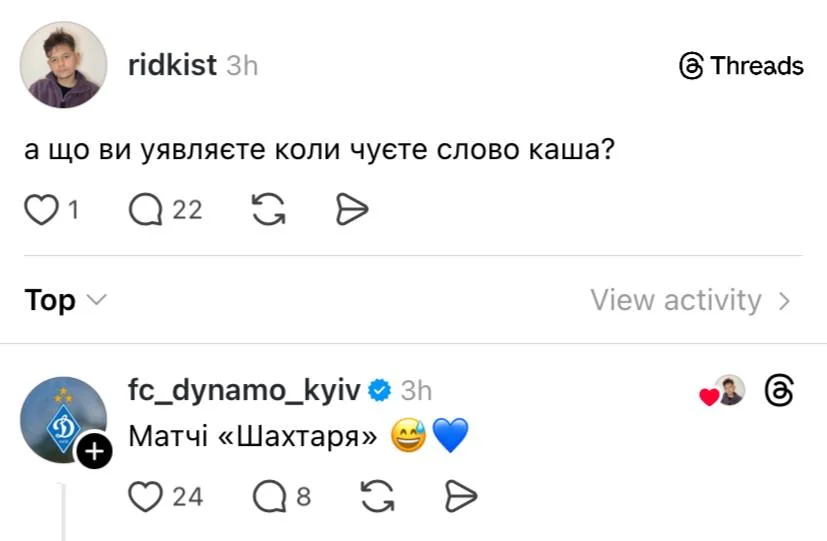Open View activity
The width and height of the screenshot is (827, 541).
[x=690, y=300]
